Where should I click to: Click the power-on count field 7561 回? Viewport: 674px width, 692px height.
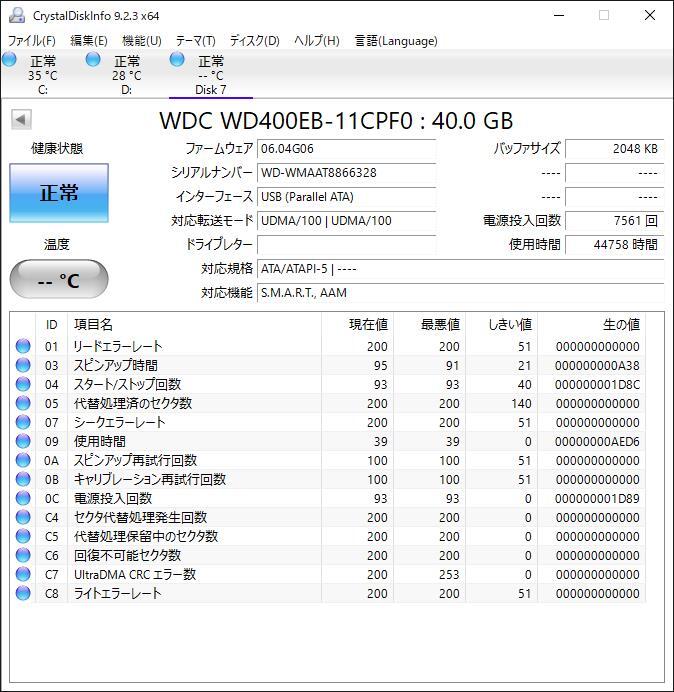click(614, 220)
